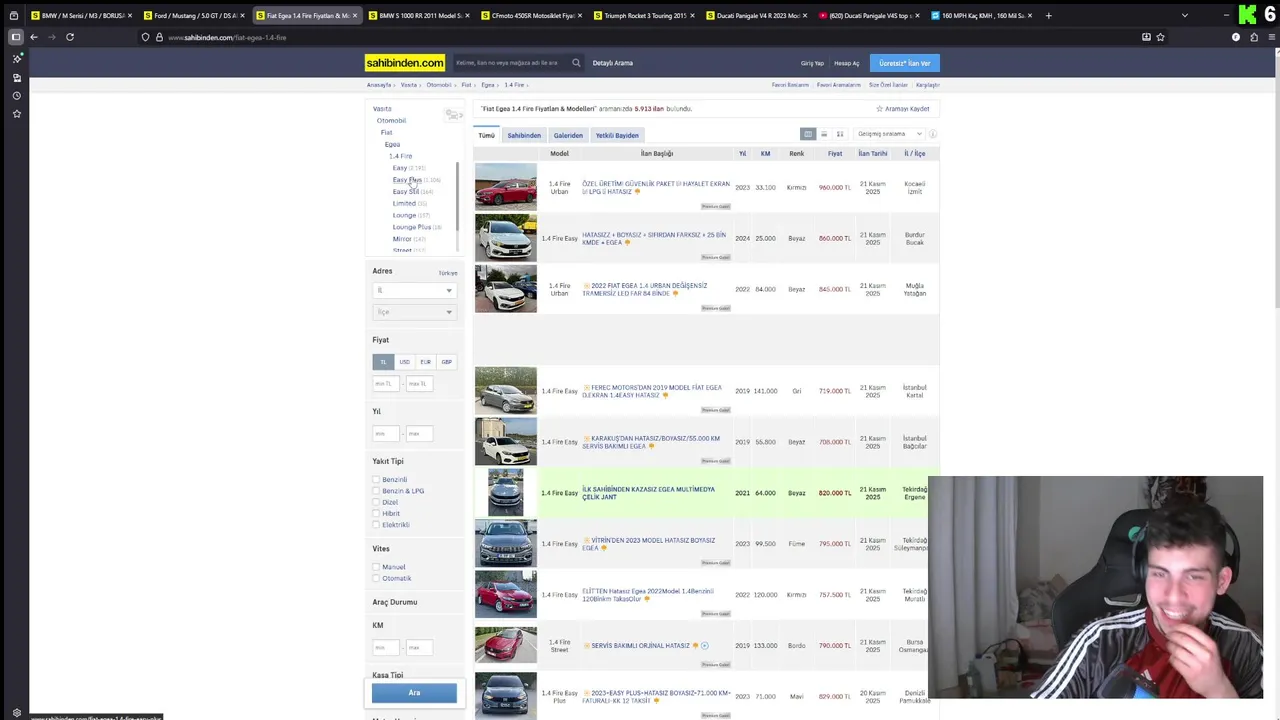This screenshot has width=1280, height=720.
Task: Click the search magnifier icon in header
Action: 576,63
